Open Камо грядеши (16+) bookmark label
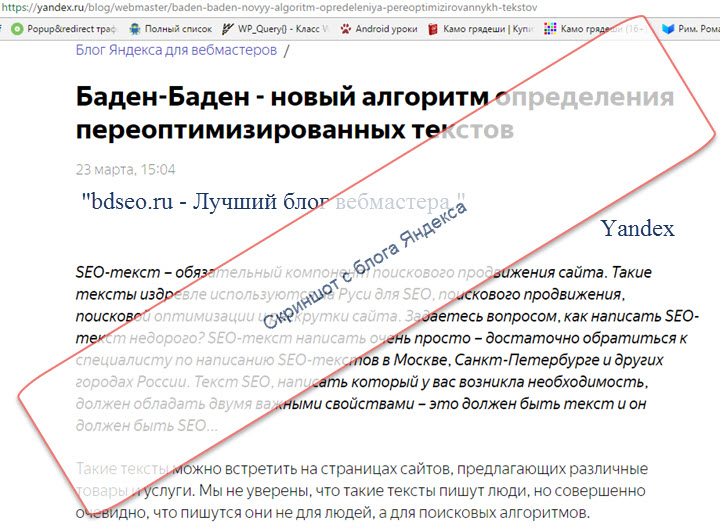The width and height of the screenshot is (720, 528). [603, 29]
